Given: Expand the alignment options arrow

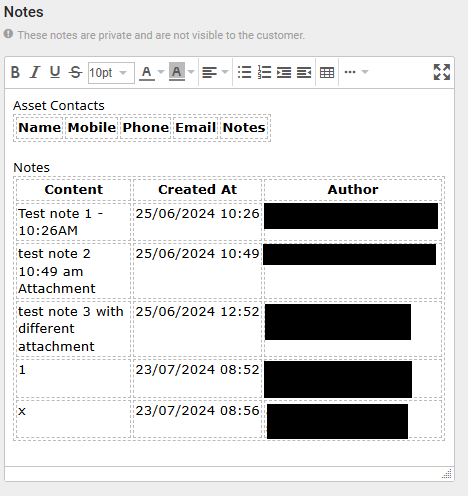Looking at the screenshot, I should tap(225, 72).
